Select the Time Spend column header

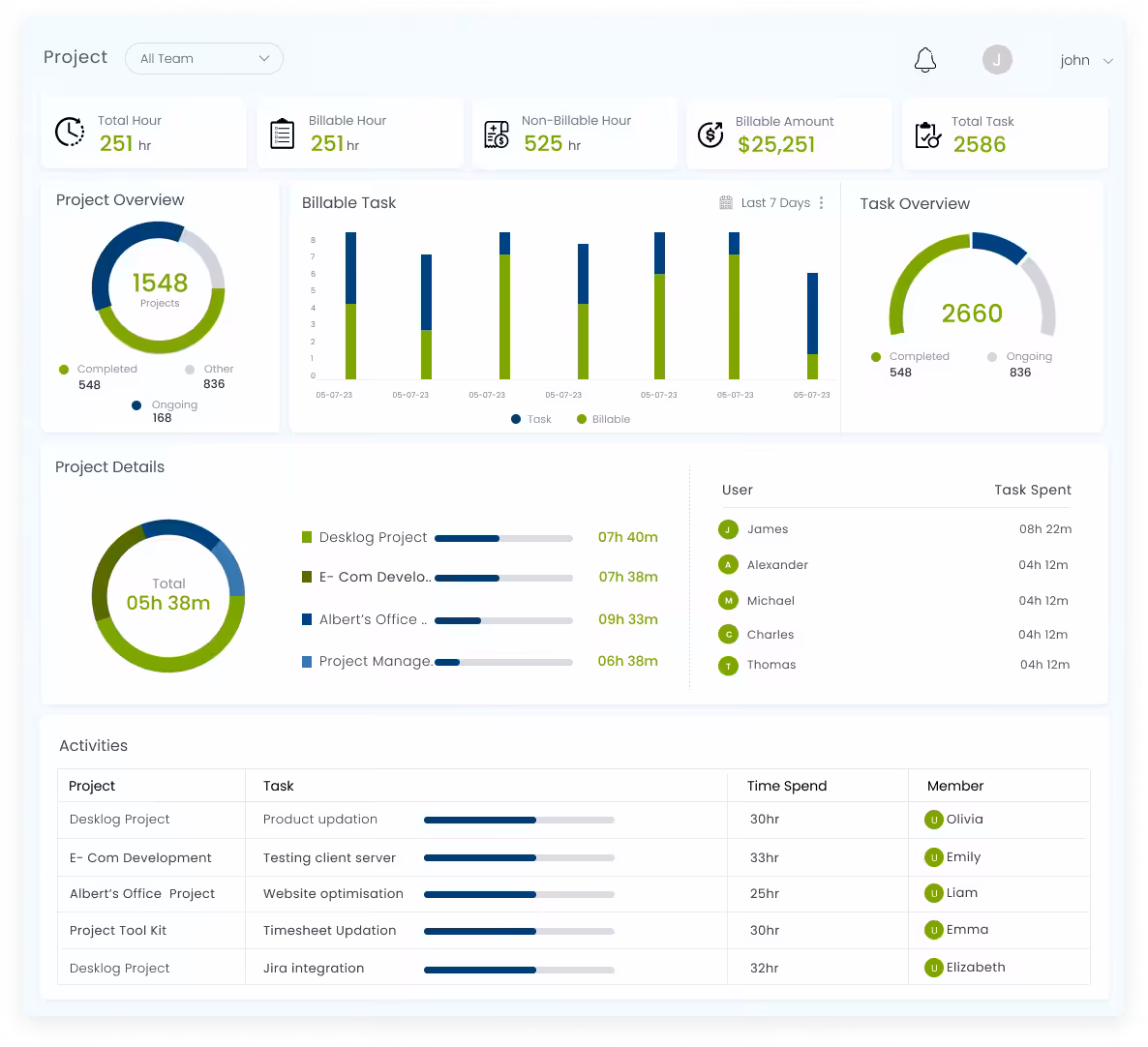tap(787, 786)
